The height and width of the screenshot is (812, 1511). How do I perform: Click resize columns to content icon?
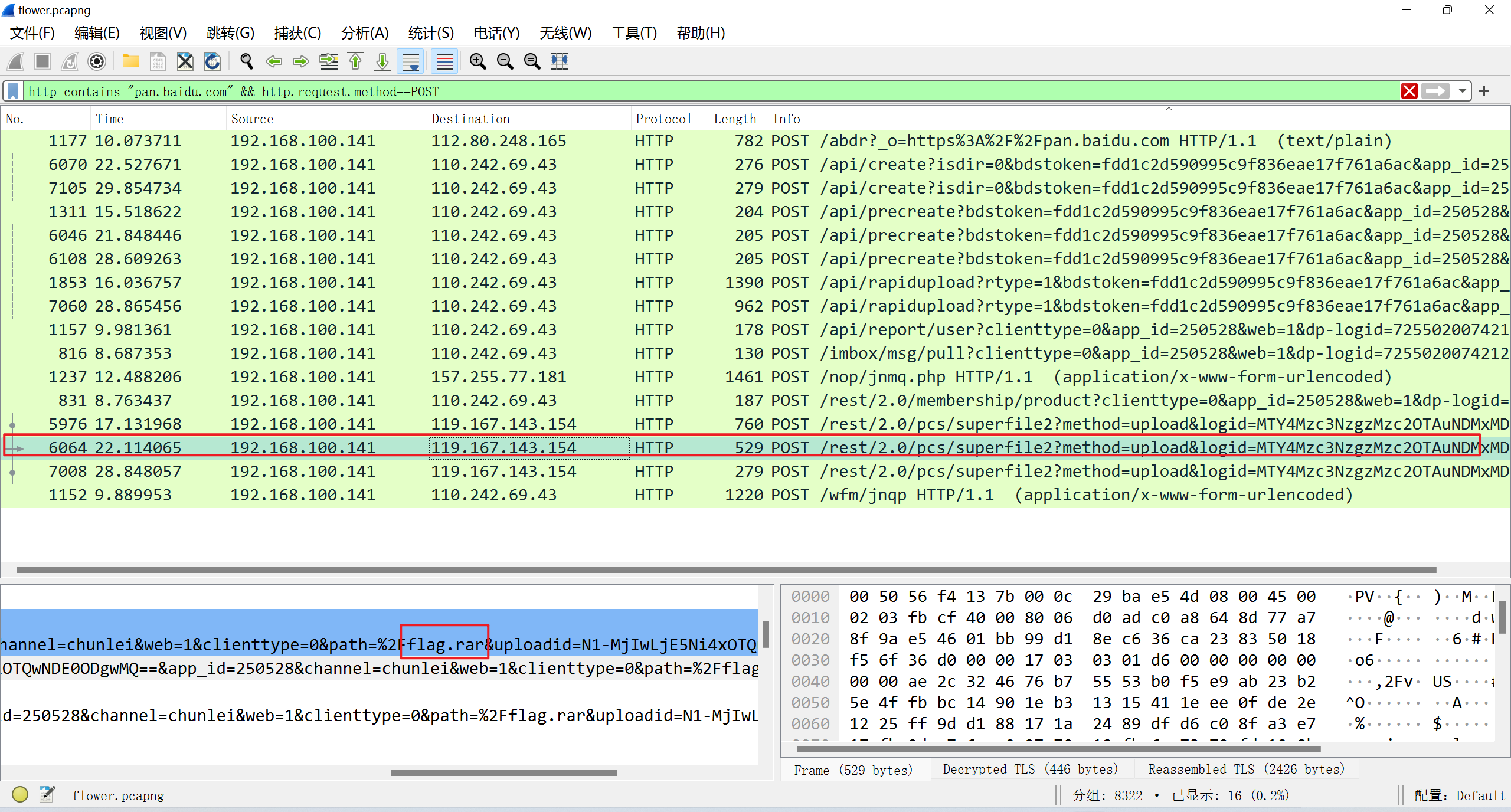(559, 61)
